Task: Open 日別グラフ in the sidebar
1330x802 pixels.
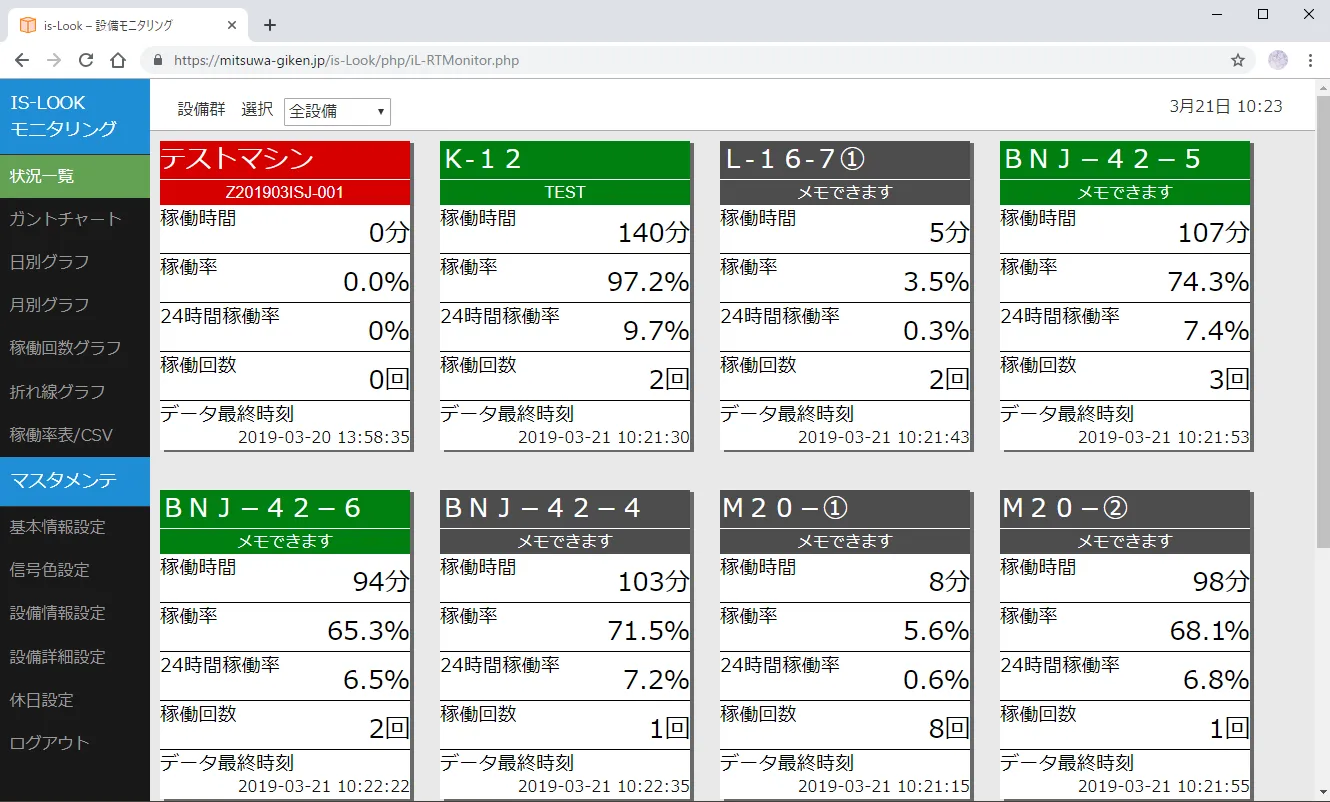Action: point(75,262)
